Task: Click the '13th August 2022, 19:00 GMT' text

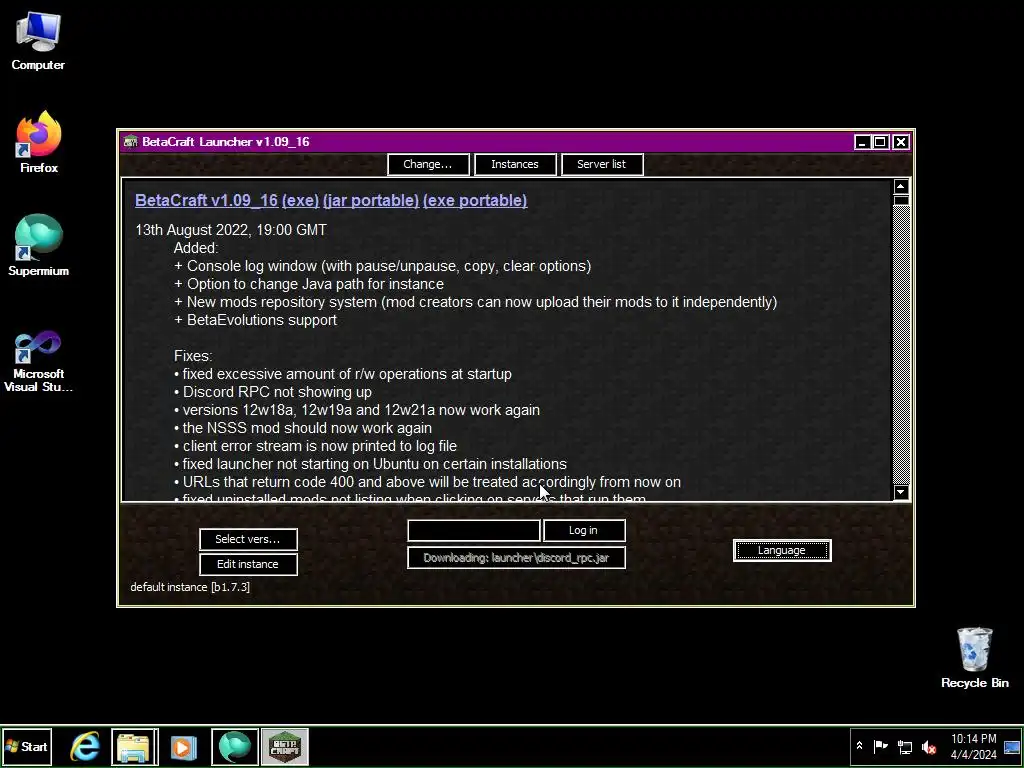Action: [231, 230]
